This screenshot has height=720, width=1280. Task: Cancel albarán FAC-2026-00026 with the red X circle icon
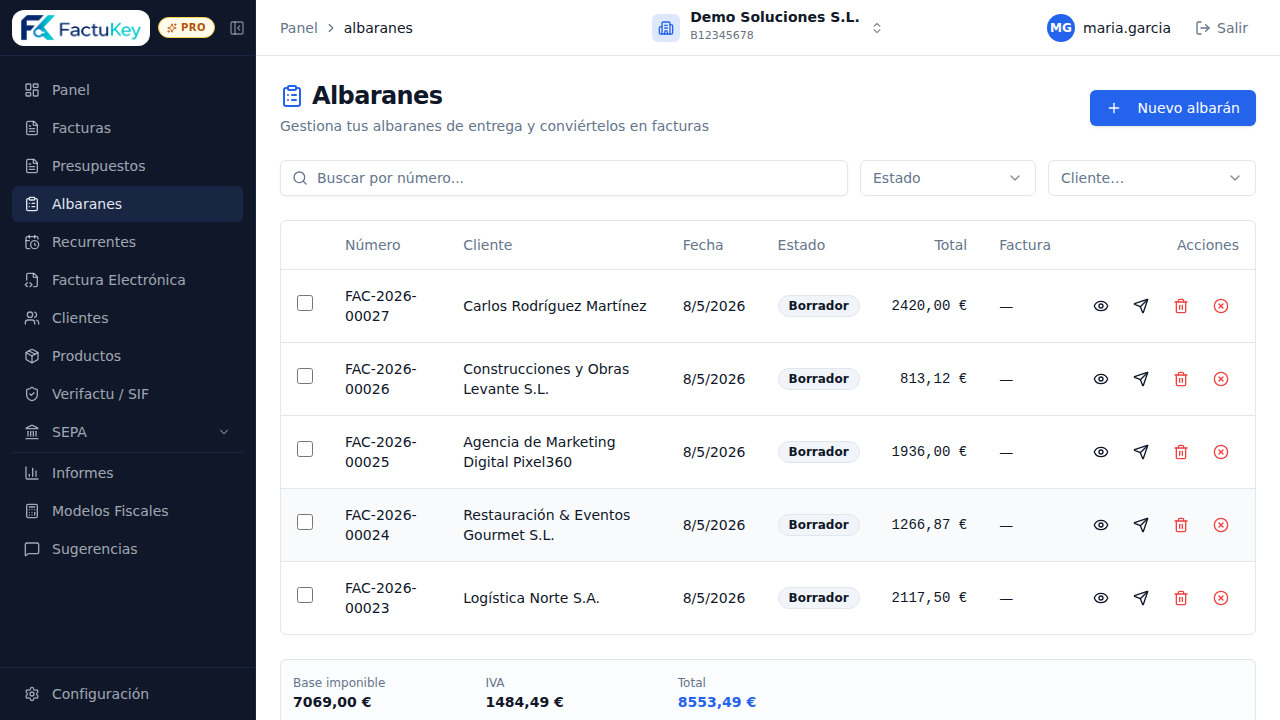tap(1221, 379)
